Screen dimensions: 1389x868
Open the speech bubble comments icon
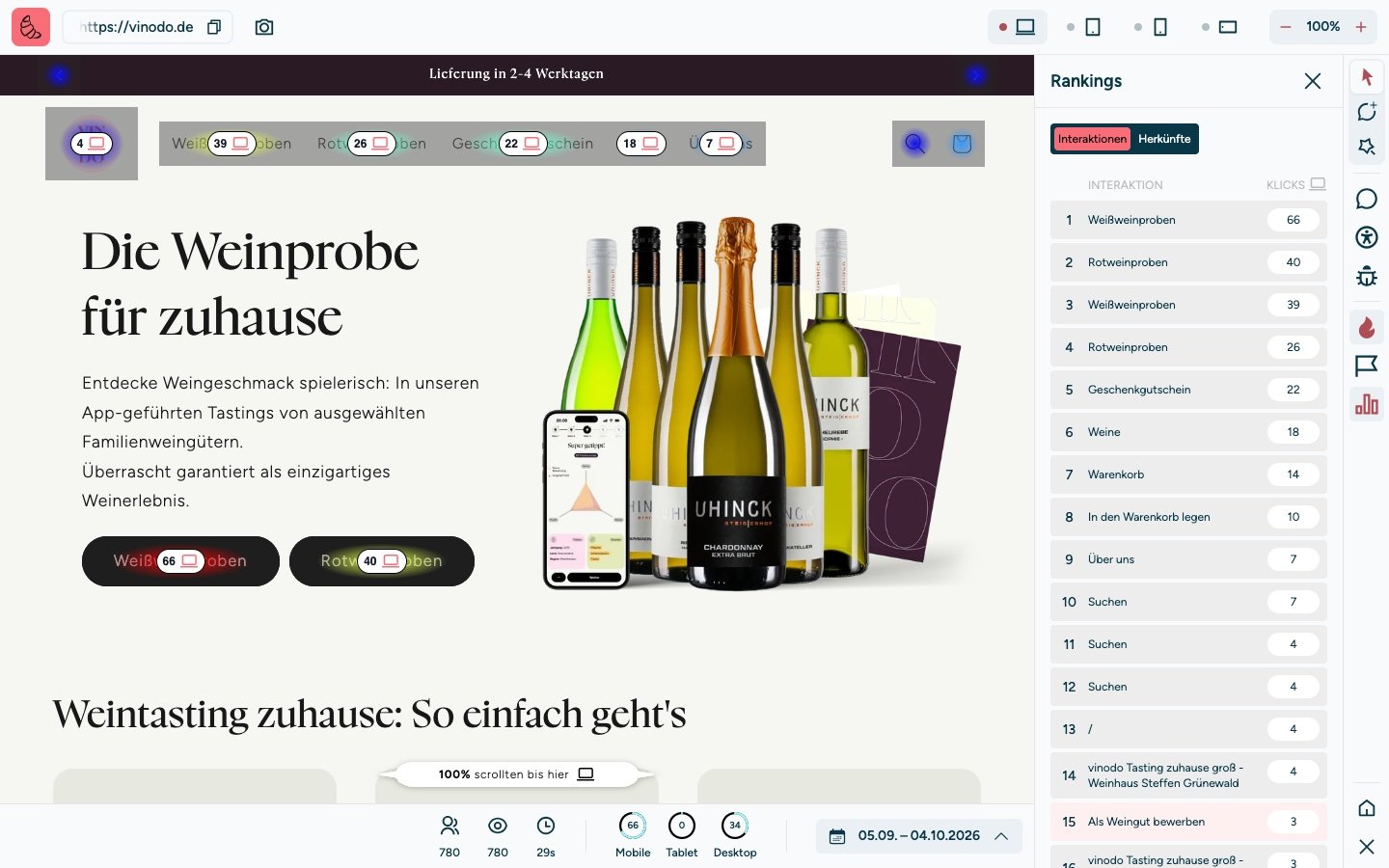(x=1367, y=199)
